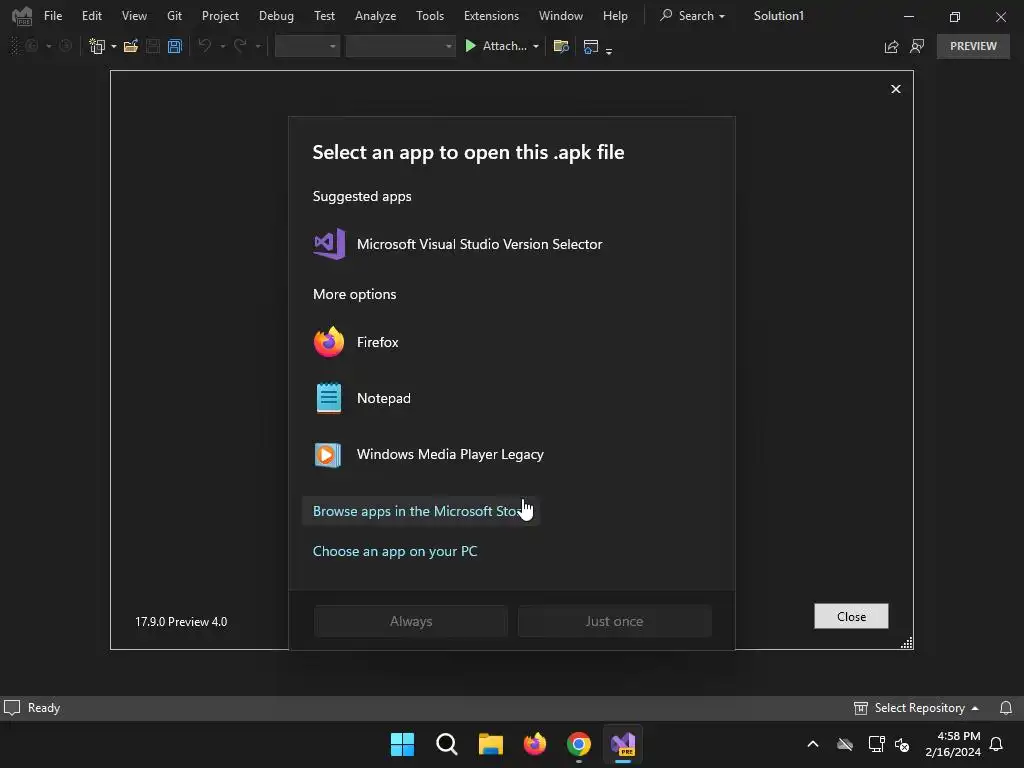1024x768 pixels.
Task: Click the Navigate Forward toolbar icon
Action: point(65,46)
